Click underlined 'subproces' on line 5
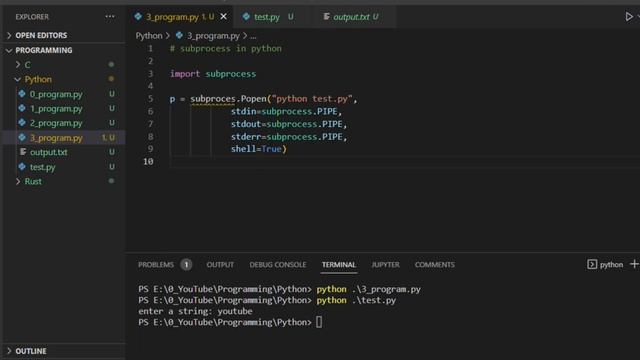This screenshot has height=360, width=640. pos(213,99)
